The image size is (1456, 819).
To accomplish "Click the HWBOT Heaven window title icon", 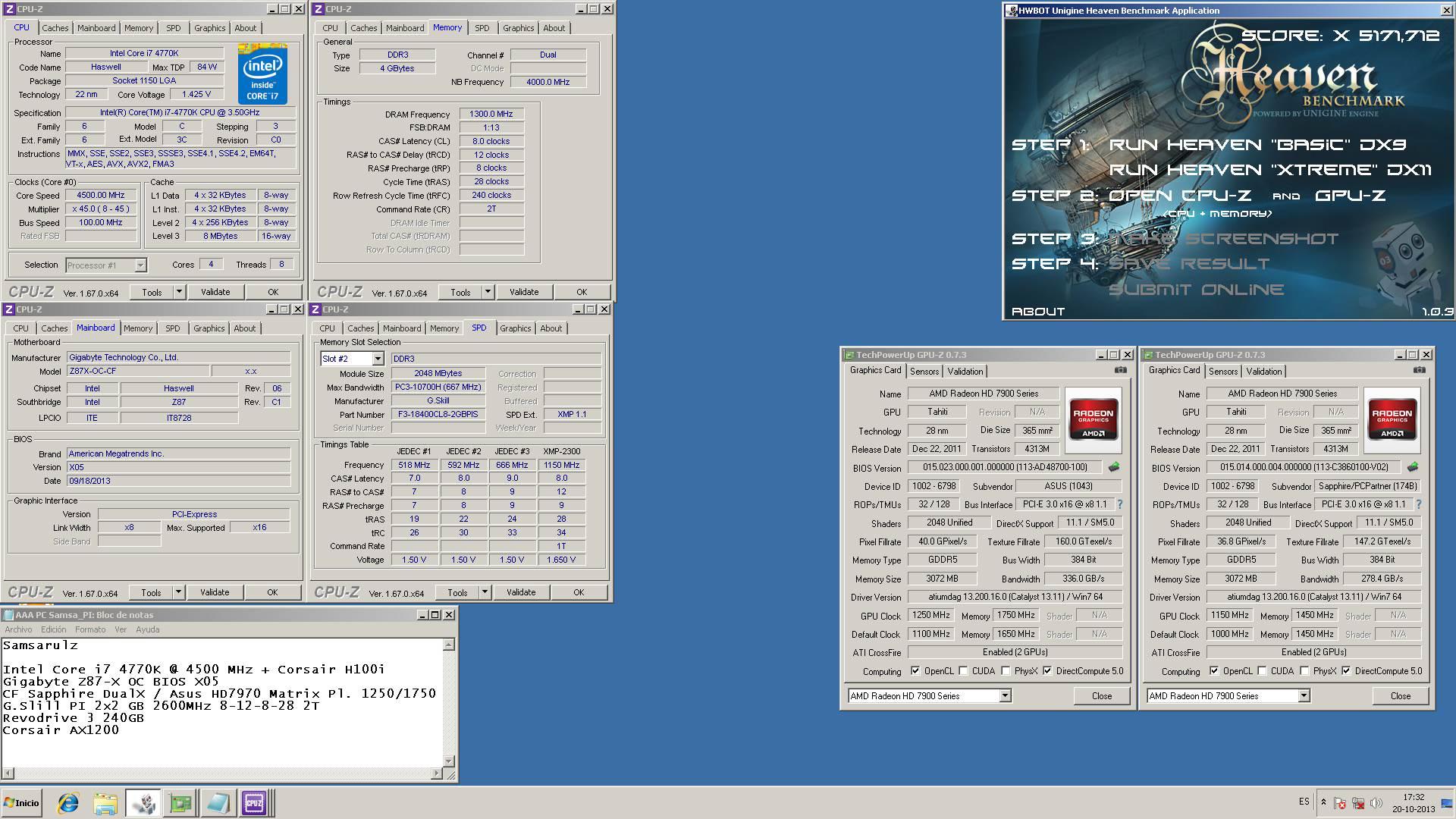I will coord(1012,11).
